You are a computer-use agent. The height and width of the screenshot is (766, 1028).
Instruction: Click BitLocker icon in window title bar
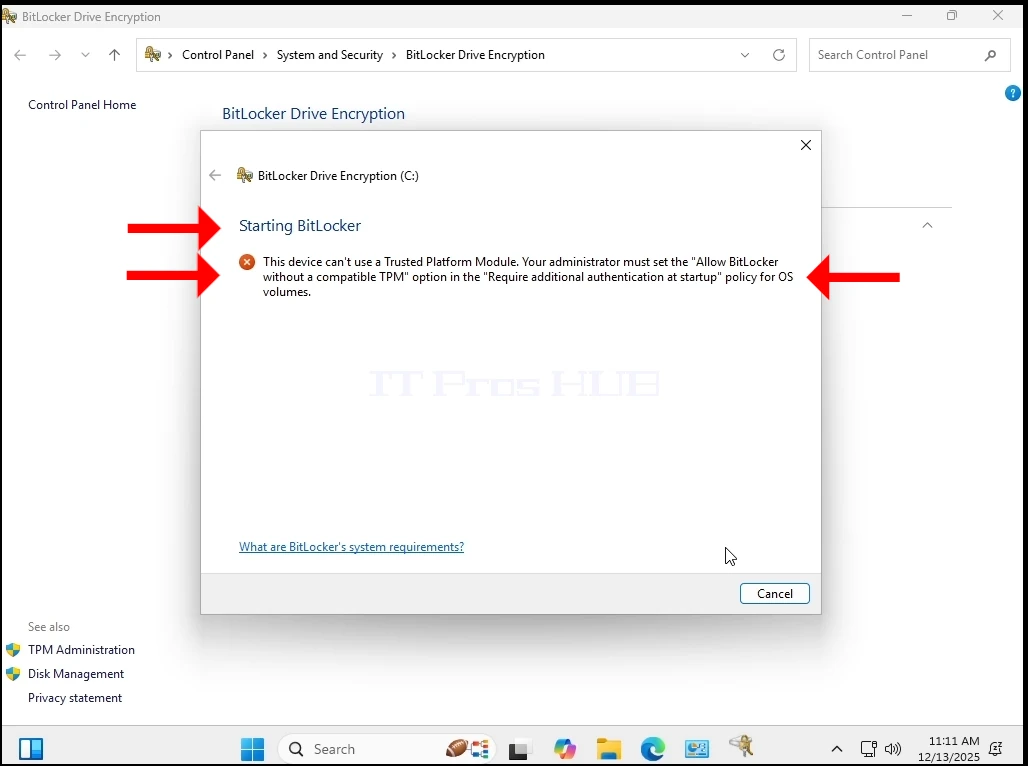(9, 16)
